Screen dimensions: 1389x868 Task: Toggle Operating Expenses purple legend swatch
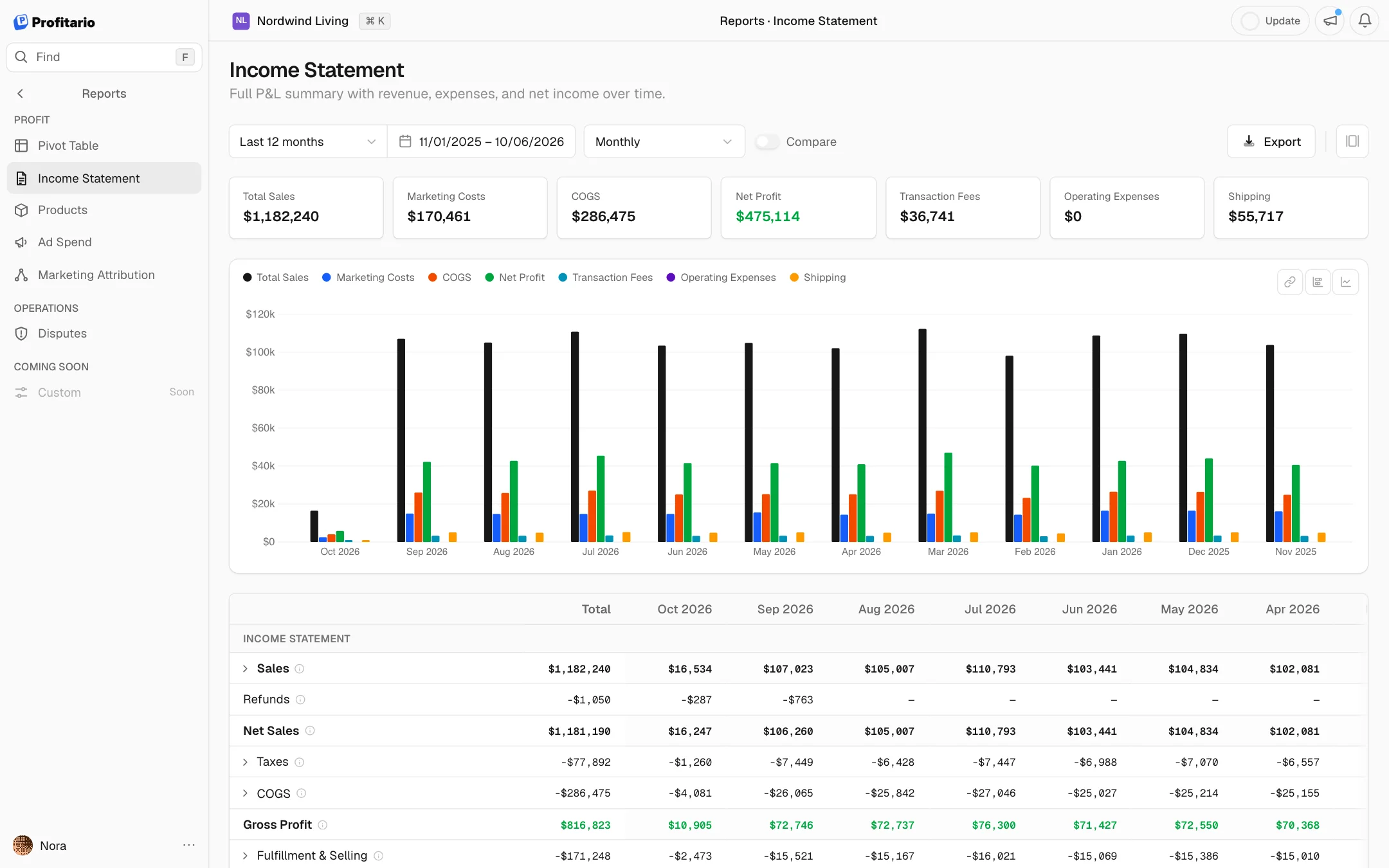671,277
